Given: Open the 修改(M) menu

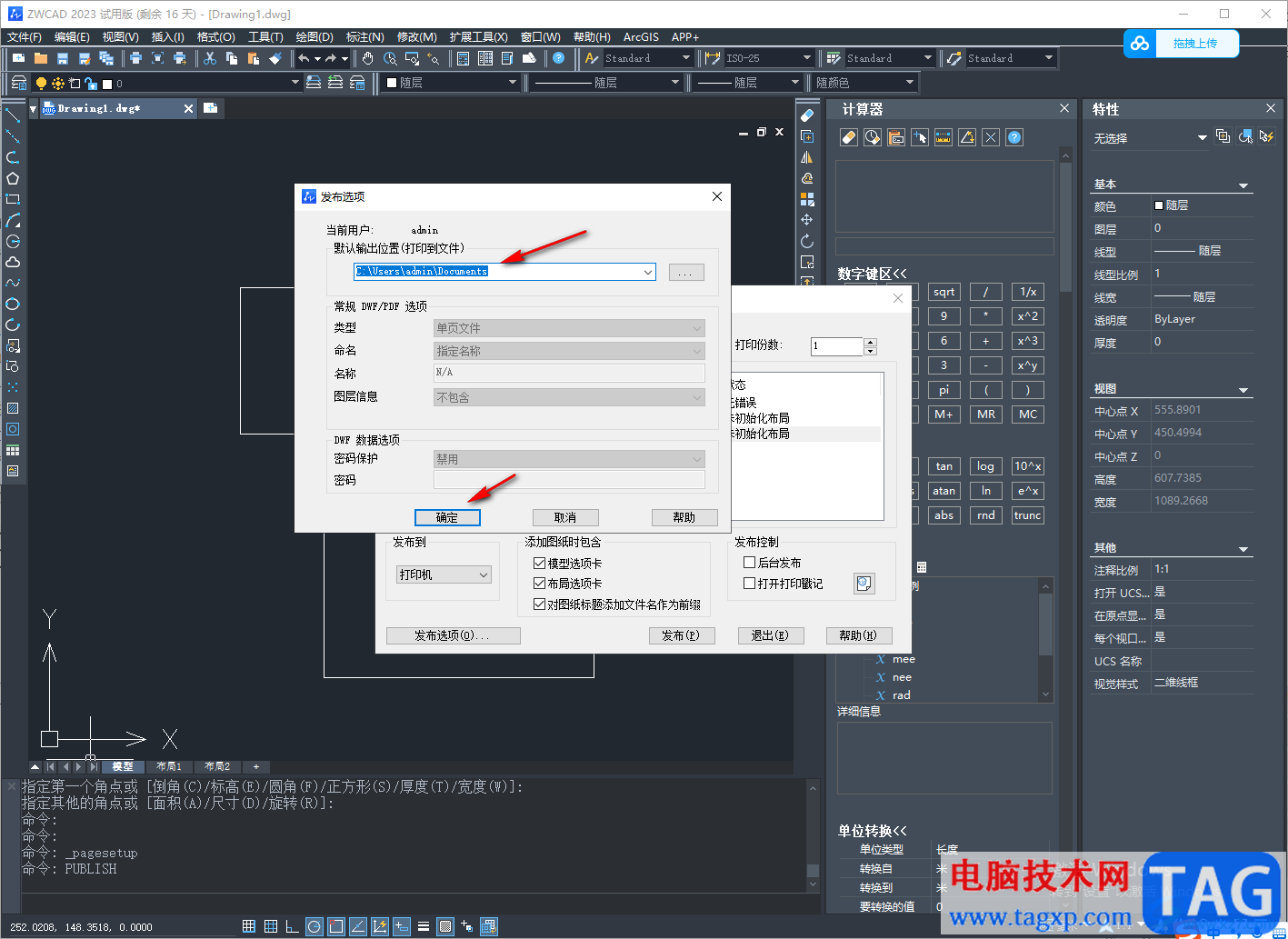Looking at the screenshot, I should [417, 37].
